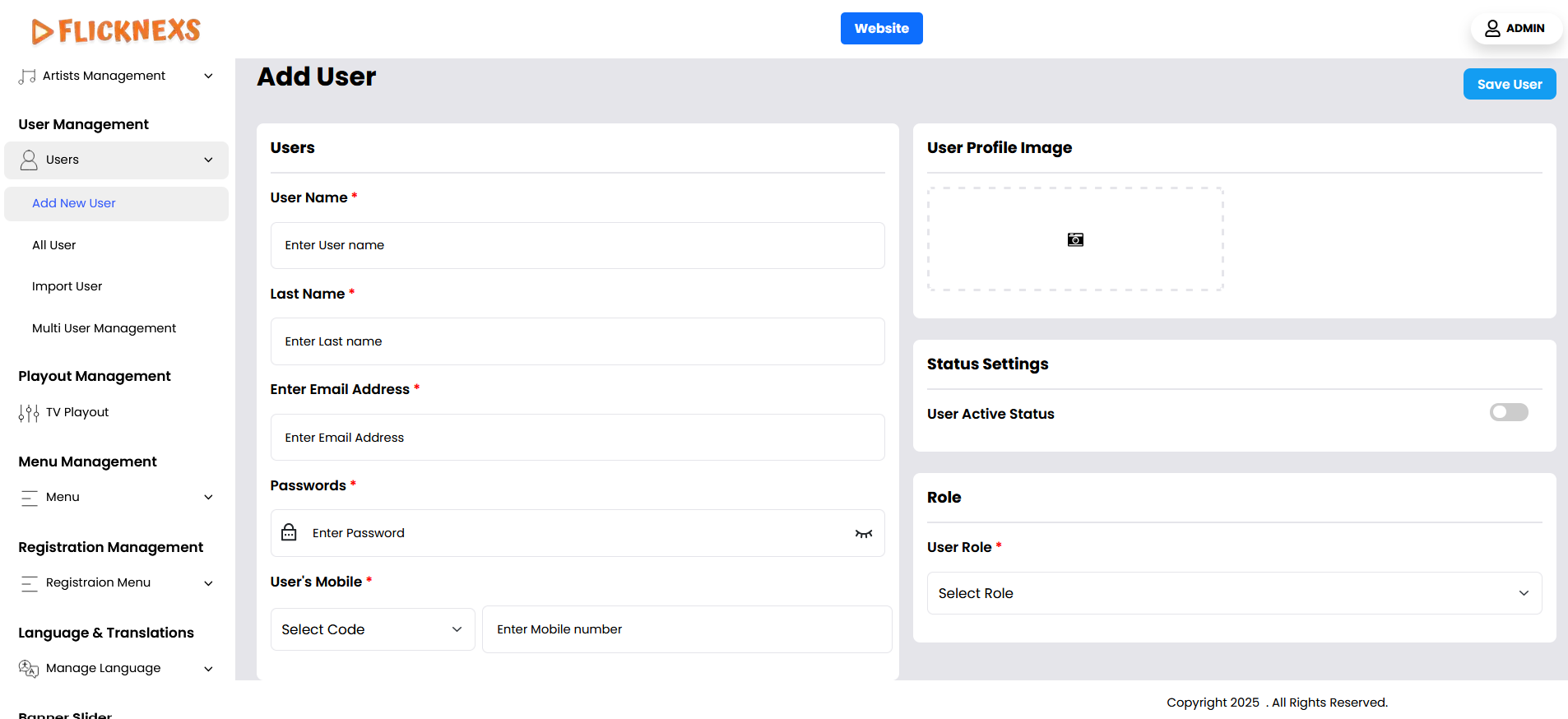The width and height of the screenshot is (1568, 719).
Task: Open All User in sidebar
Action: (x=54, y=245)
